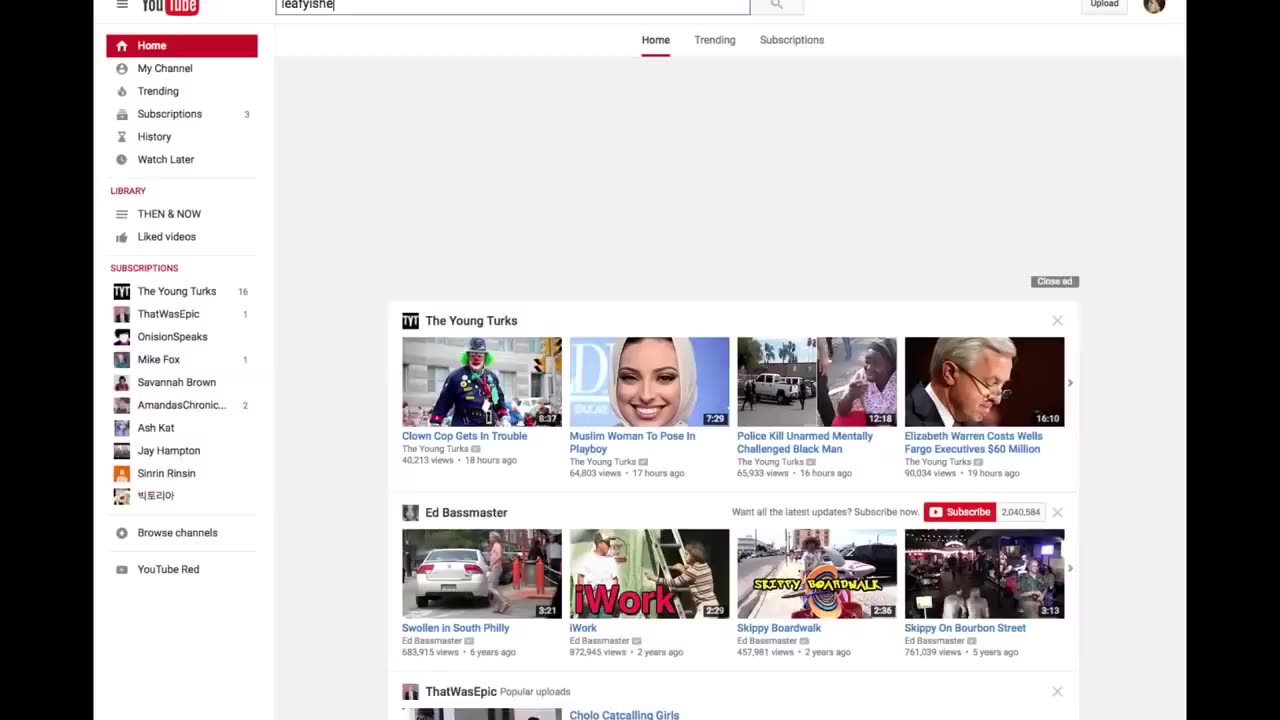Subscribe to Ed Bassmaster
The width and height of the screenshot is (1280, 720).
960,512
